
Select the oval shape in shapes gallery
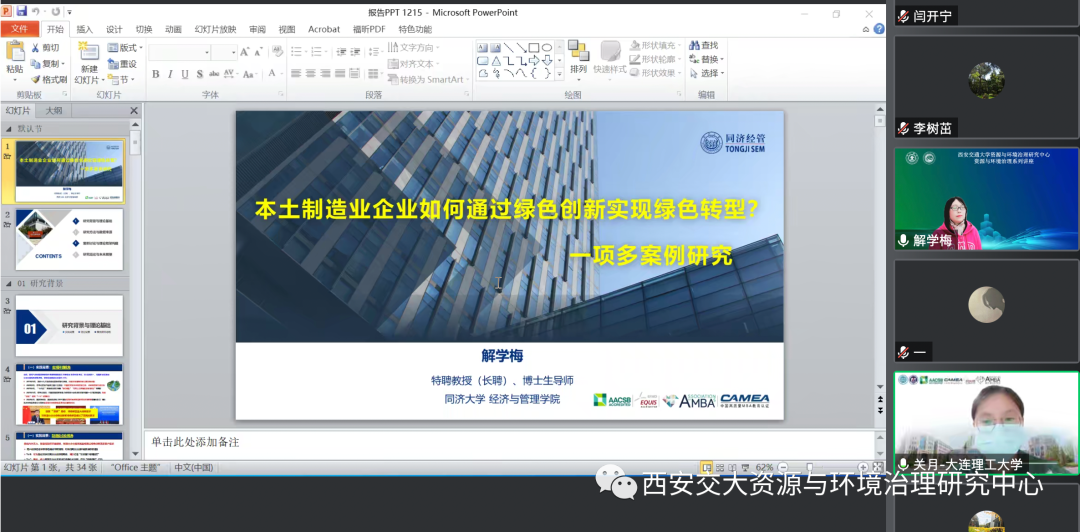[547, 47]
